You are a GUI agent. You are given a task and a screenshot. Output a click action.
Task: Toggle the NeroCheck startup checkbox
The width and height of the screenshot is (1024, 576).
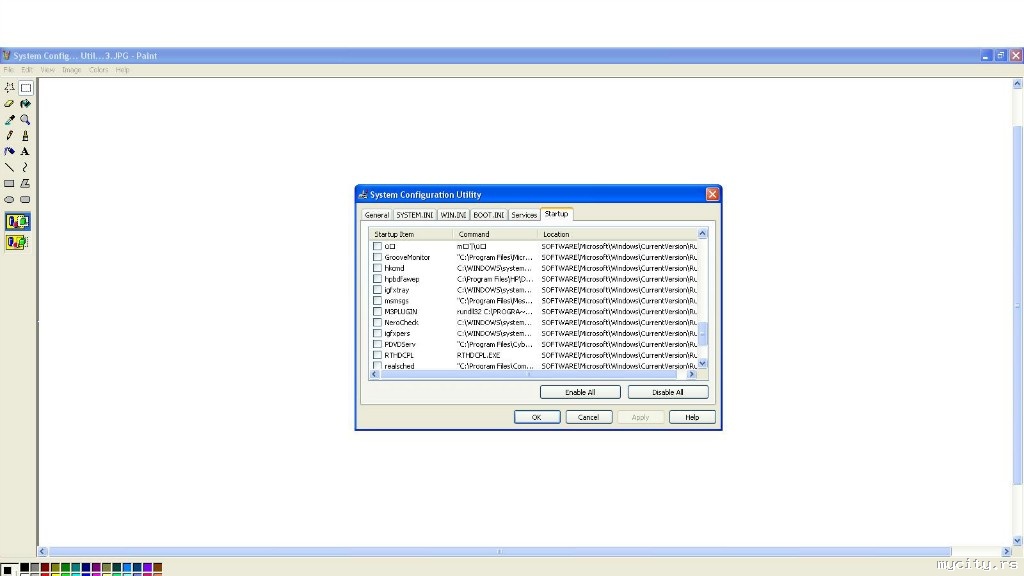(377, 322)
